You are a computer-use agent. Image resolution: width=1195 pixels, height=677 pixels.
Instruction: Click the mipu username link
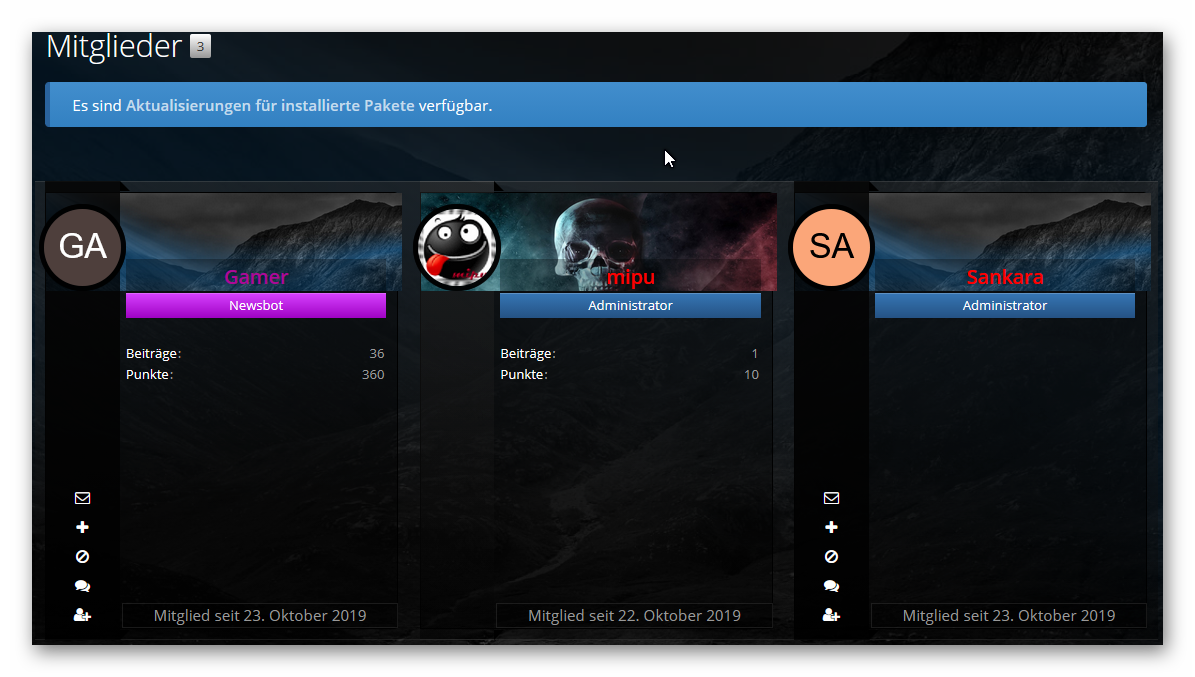630,277
